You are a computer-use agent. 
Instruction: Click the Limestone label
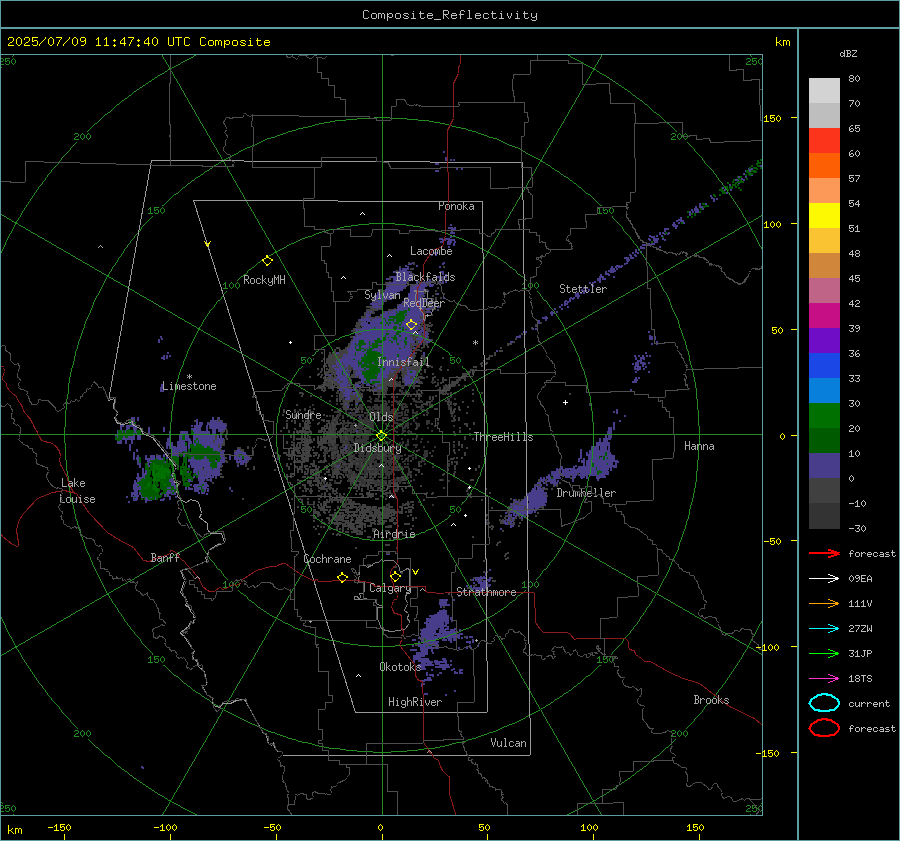(189, 386)
